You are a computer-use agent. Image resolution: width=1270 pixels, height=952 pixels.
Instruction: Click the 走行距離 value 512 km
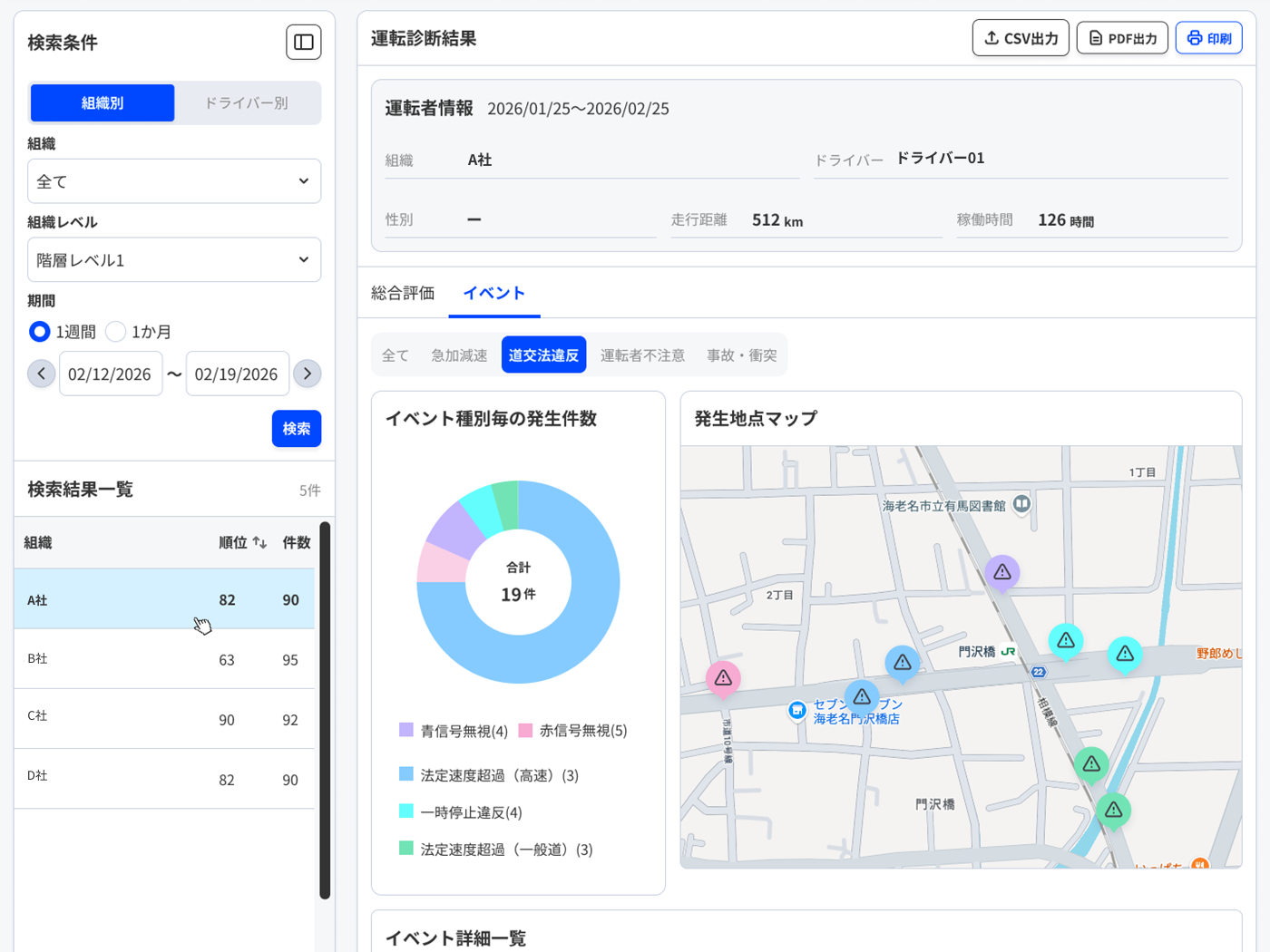(777, 220)
